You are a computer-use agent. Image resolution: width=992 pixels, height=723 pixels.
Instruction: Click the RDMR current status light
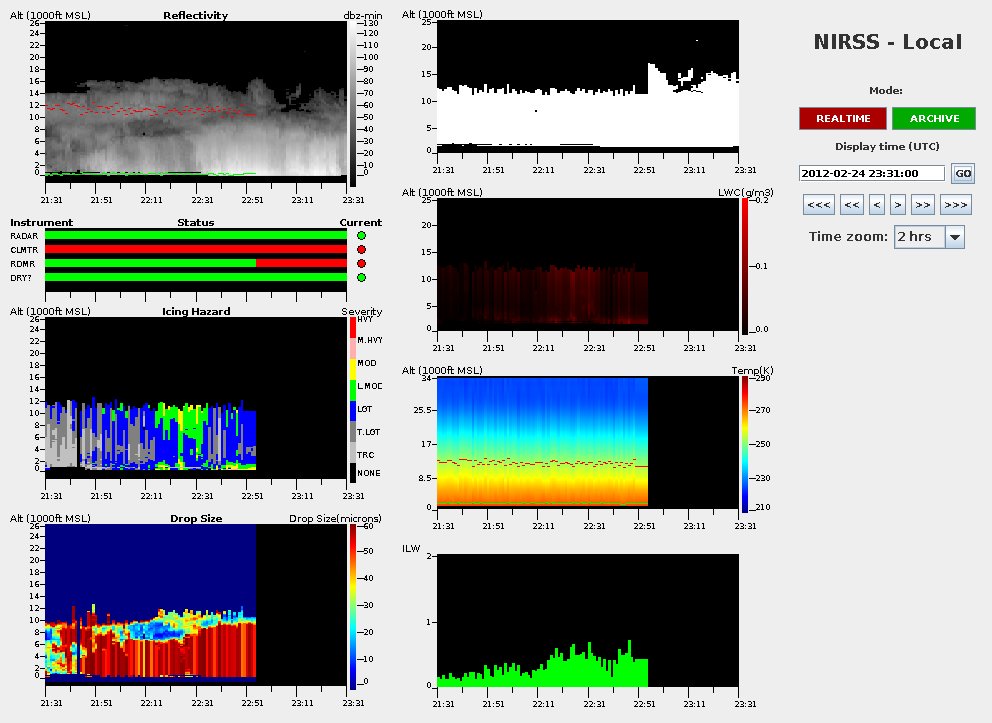click(362, 264)
